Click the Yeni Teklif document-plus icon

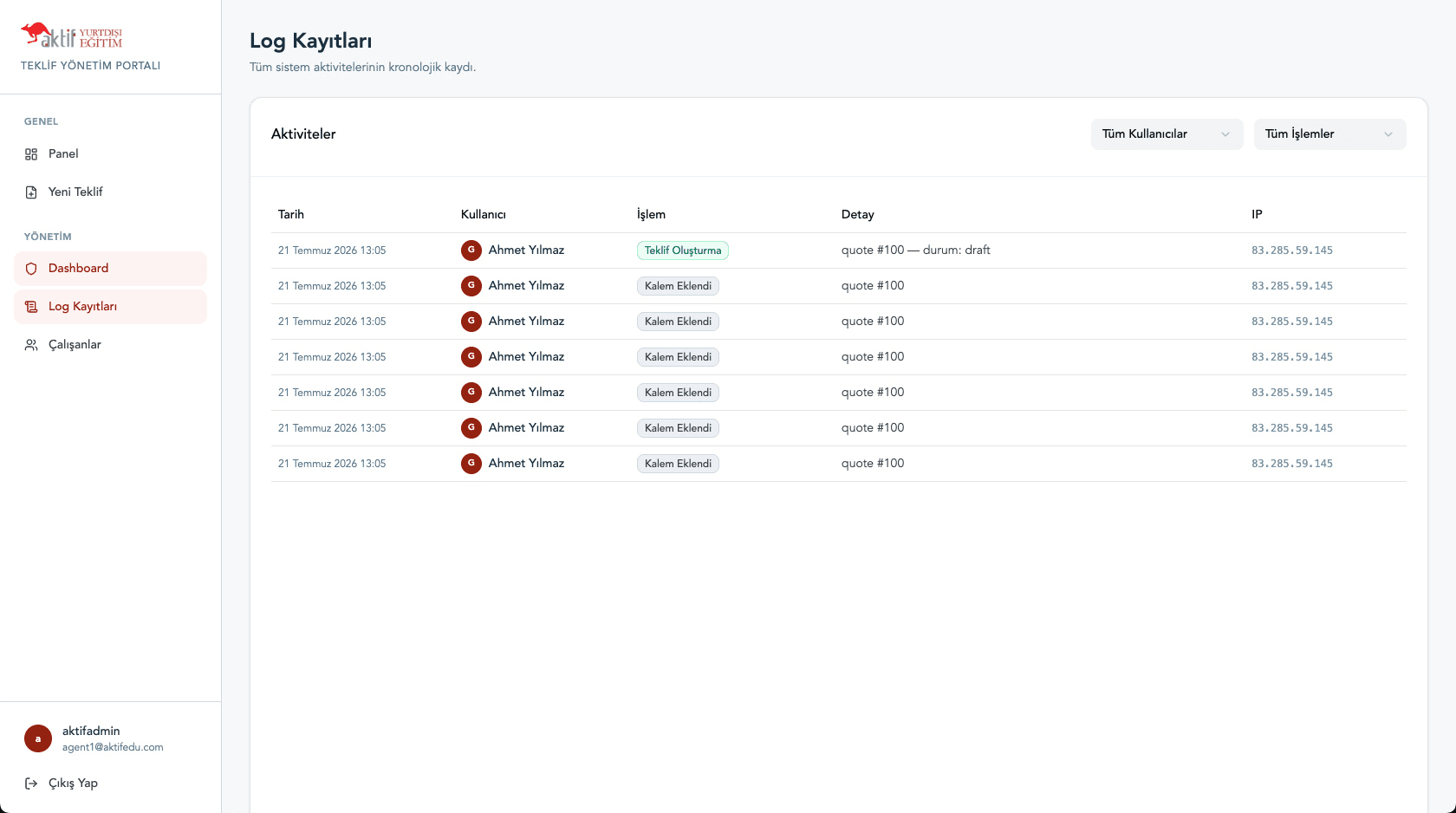point(31,192)
